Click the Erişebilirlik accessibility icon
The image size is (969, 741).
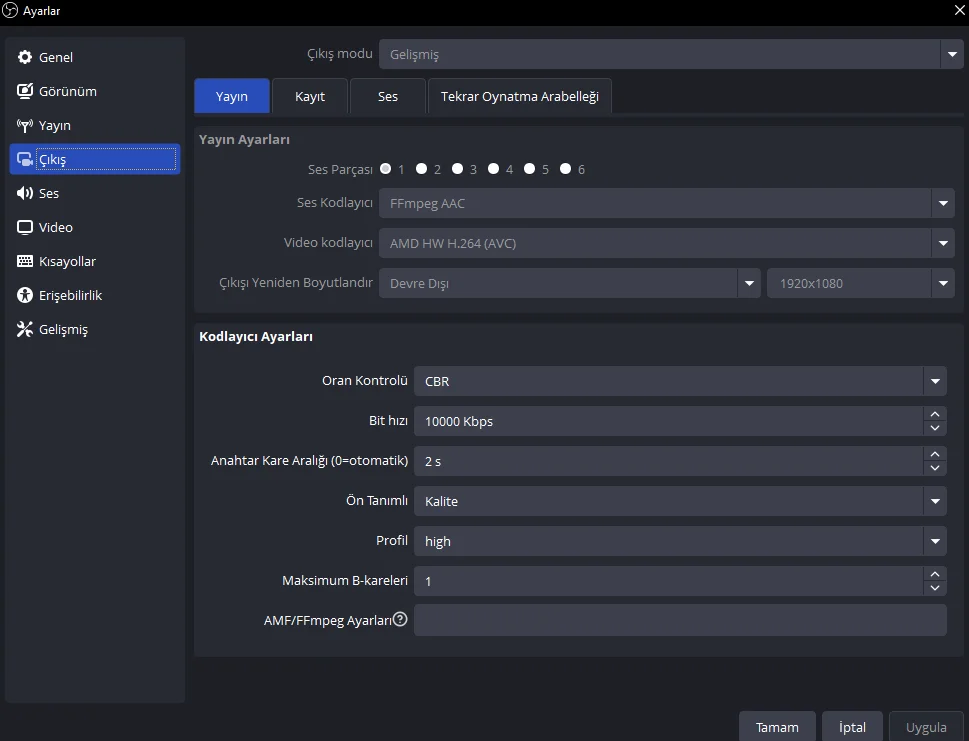tap(25, 296)
